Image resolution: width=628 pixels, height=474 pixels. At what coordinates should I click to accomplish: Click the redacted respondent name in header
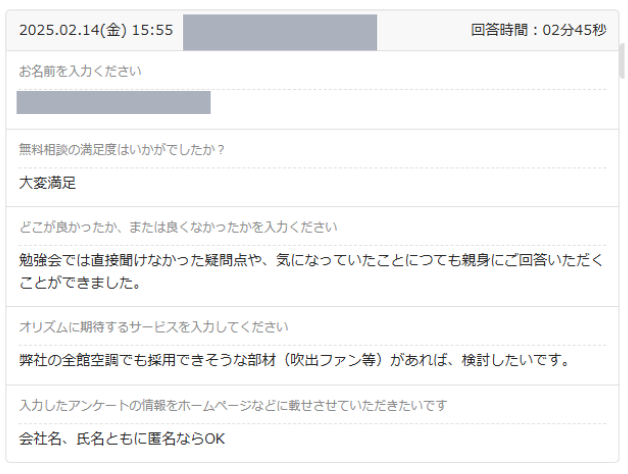280,32
